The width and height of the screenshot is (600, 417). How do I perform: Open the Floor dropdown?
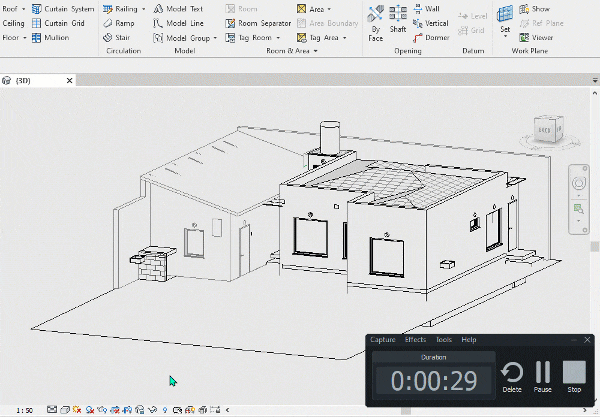[x=25, y=38]
